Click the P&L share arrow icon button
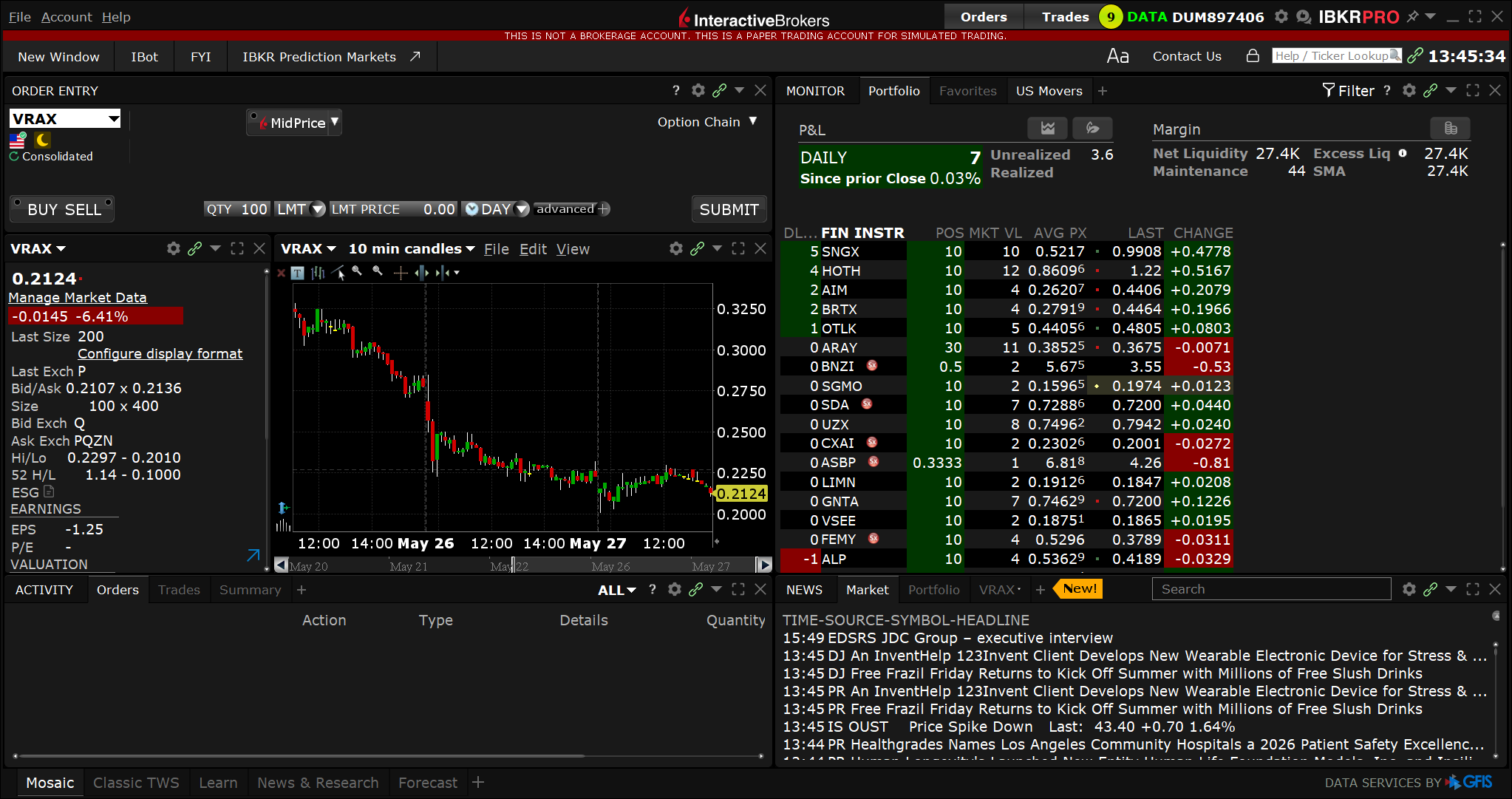The height and width of the screenshot is (799, 1512). pyautogui.click(x=1092, y=128)
